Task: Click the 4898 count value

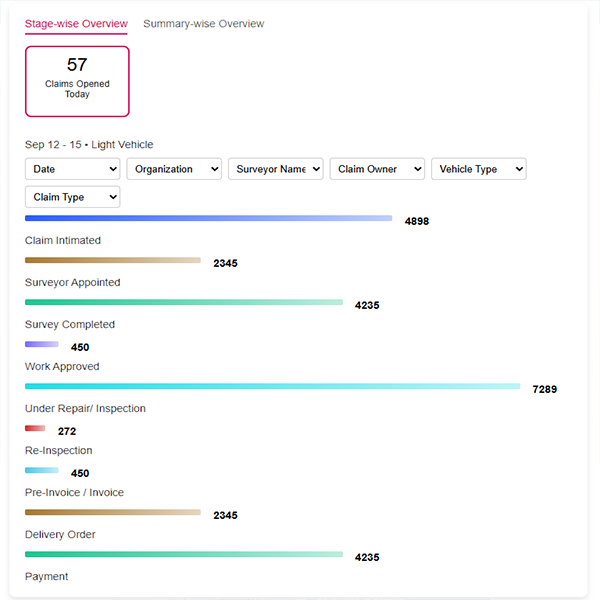Action: point(417,221)
